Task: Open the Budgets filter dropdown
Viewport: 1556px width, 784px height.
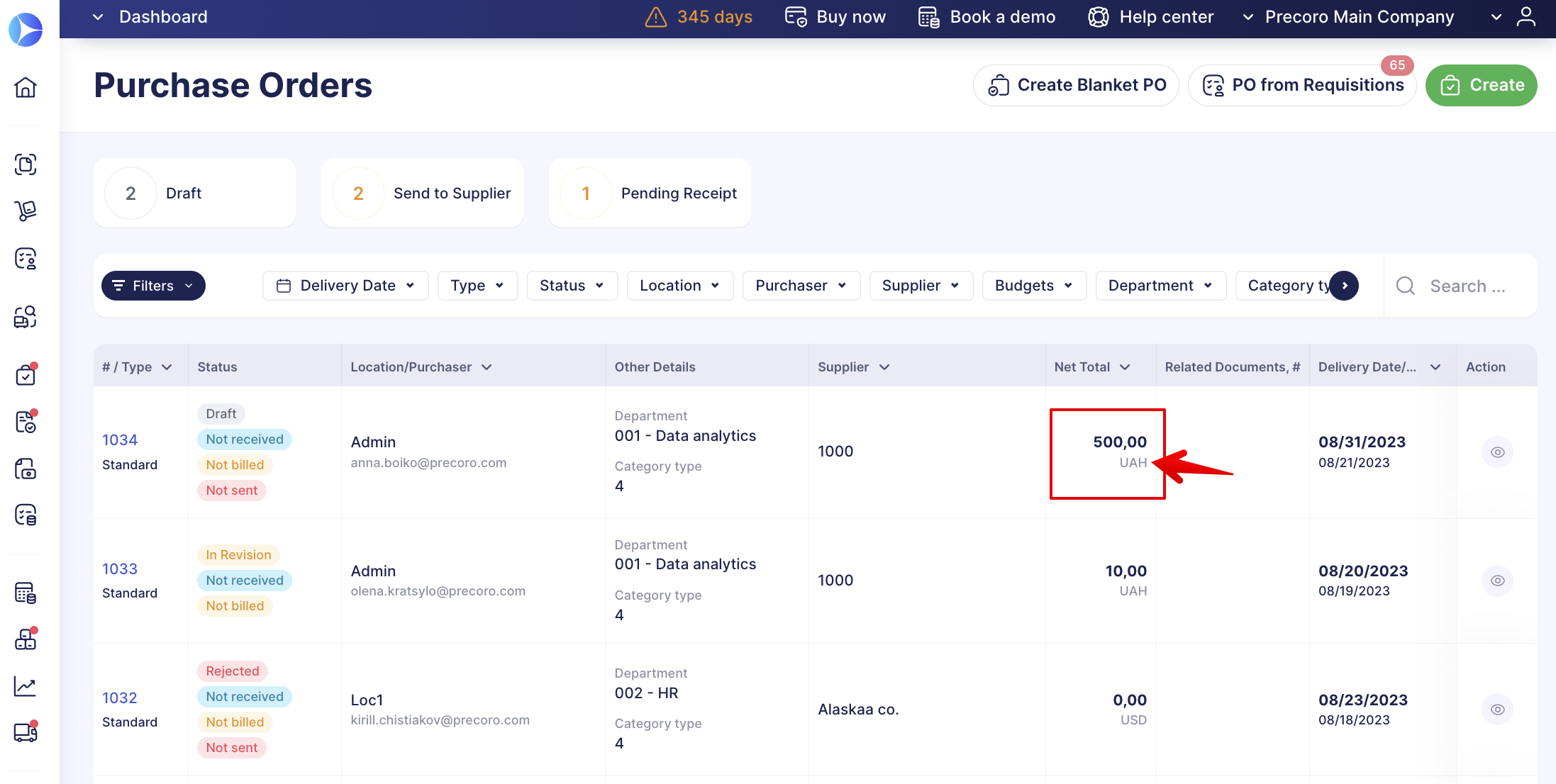Action: point(1034,286)
